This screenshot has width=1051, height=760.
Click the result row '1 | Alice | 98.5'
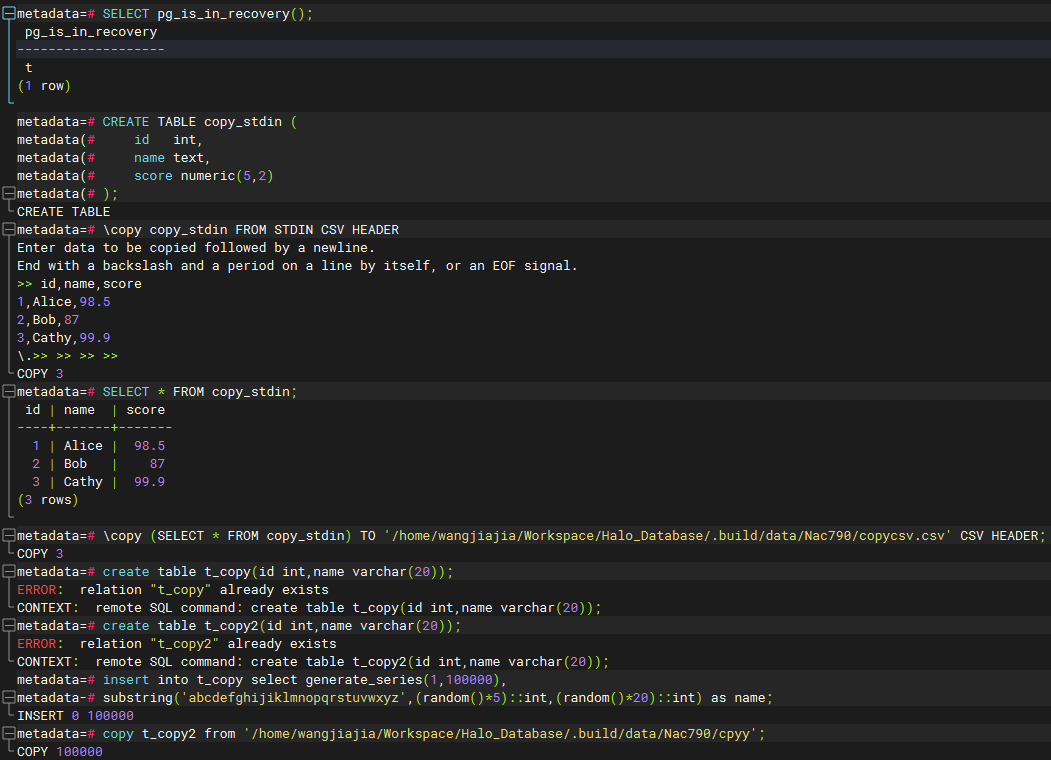coord(99,446)
